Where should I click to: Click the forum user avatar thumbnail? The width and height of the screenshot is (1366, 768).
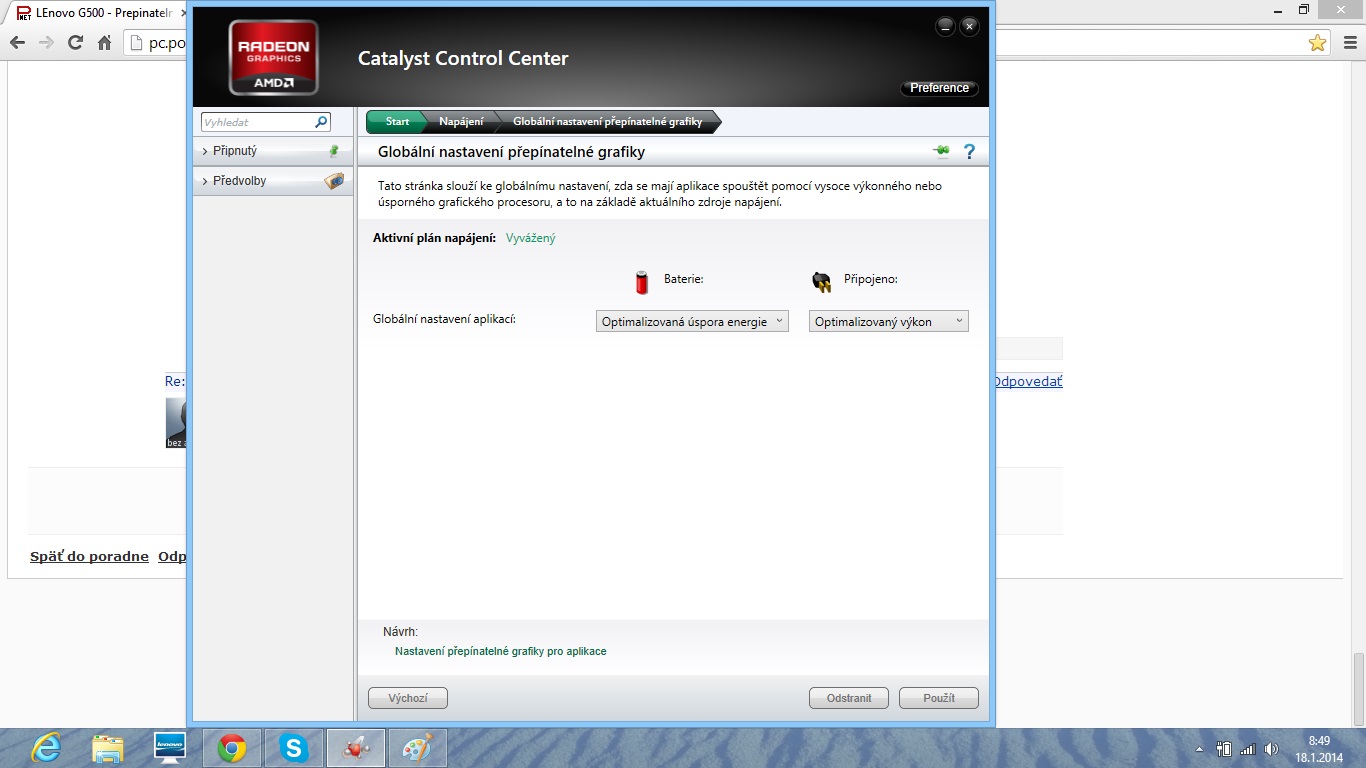[176, 423]
